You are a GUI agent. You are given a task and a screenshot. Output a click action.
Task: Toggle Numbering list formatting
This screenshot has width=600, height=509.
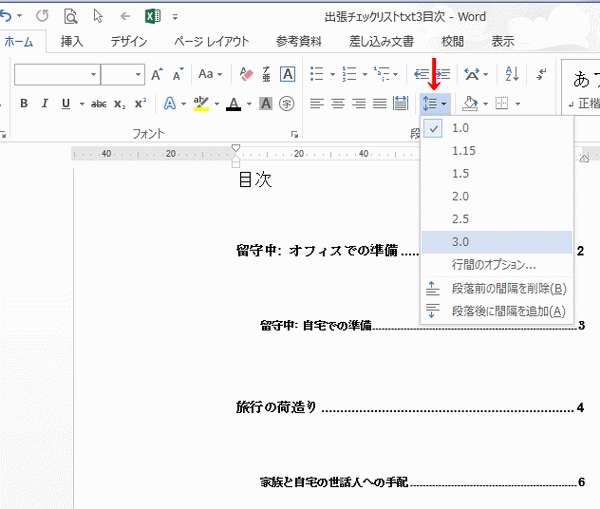pyautogui.click(x=349, y=74)
